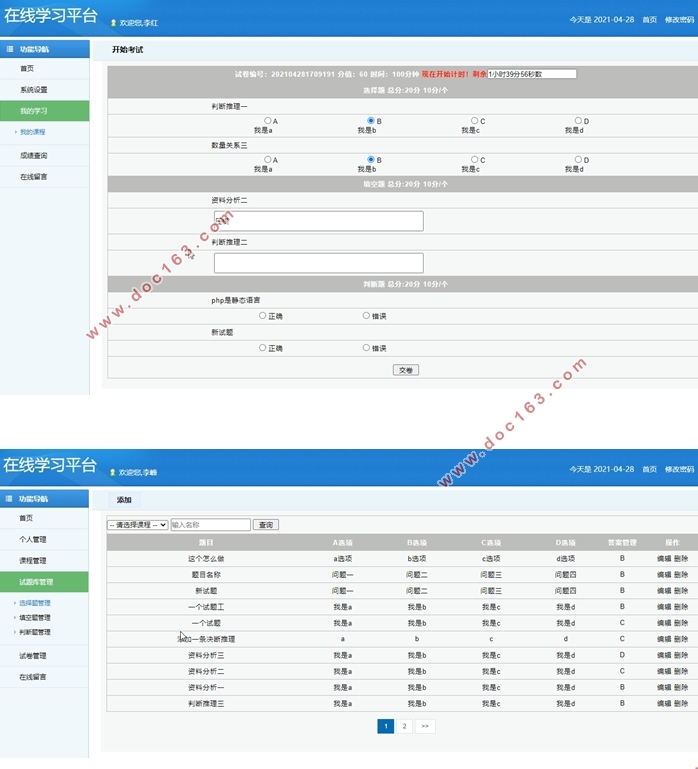Click the 添加 tab above question list
Screen dimensions: 698x769
point(124,500)
